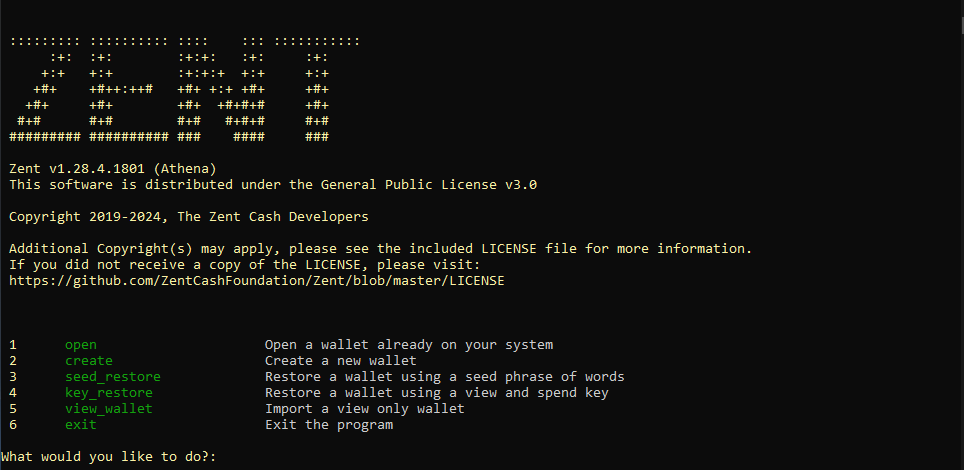Click the General Public License v3.0 line
Image resolution: width=964 pixels, height=470 pixels.
[273, 185]
